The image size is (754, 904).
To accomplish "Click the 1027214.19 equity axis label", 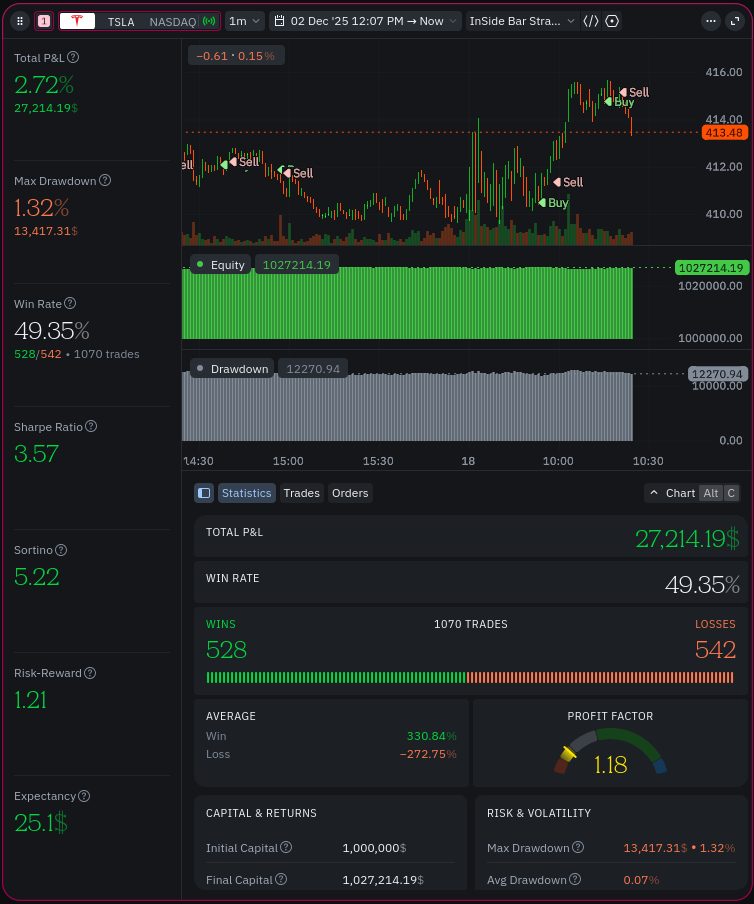I will coord(711,268).
